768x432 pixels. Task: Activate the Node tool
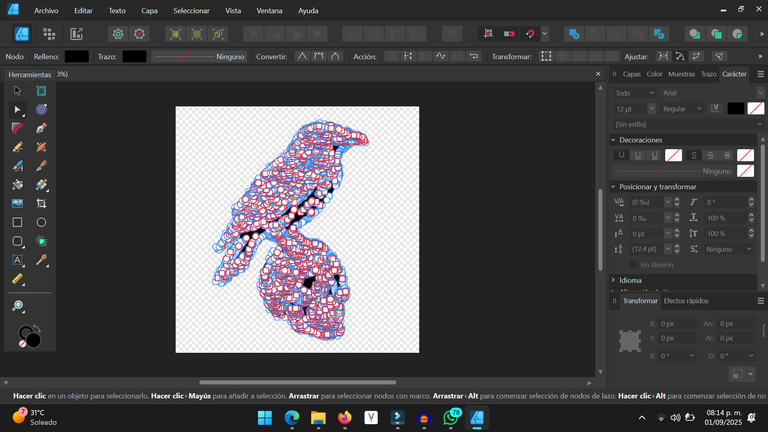(17, 110)
